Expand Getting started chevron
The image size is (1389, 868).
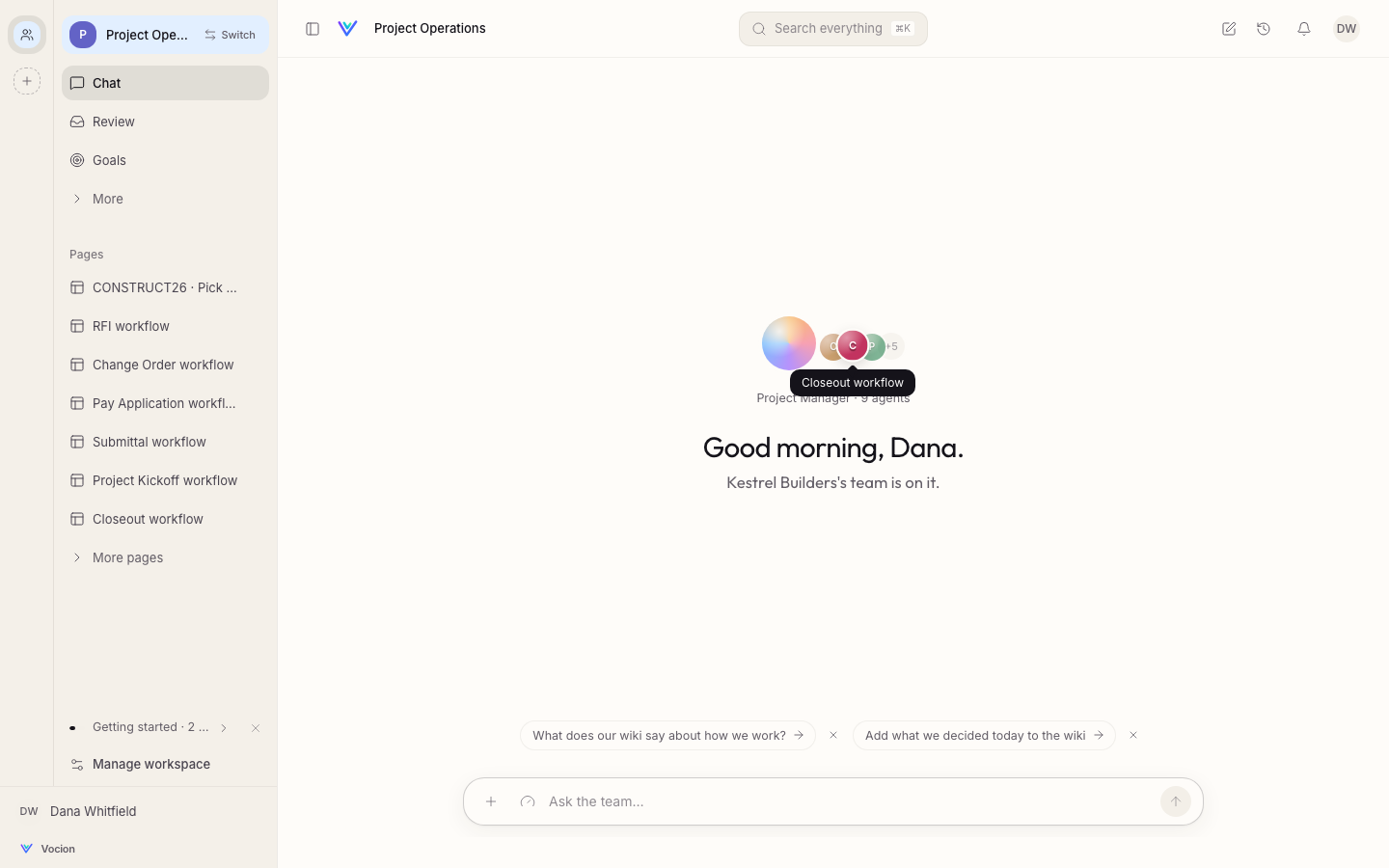224,728
